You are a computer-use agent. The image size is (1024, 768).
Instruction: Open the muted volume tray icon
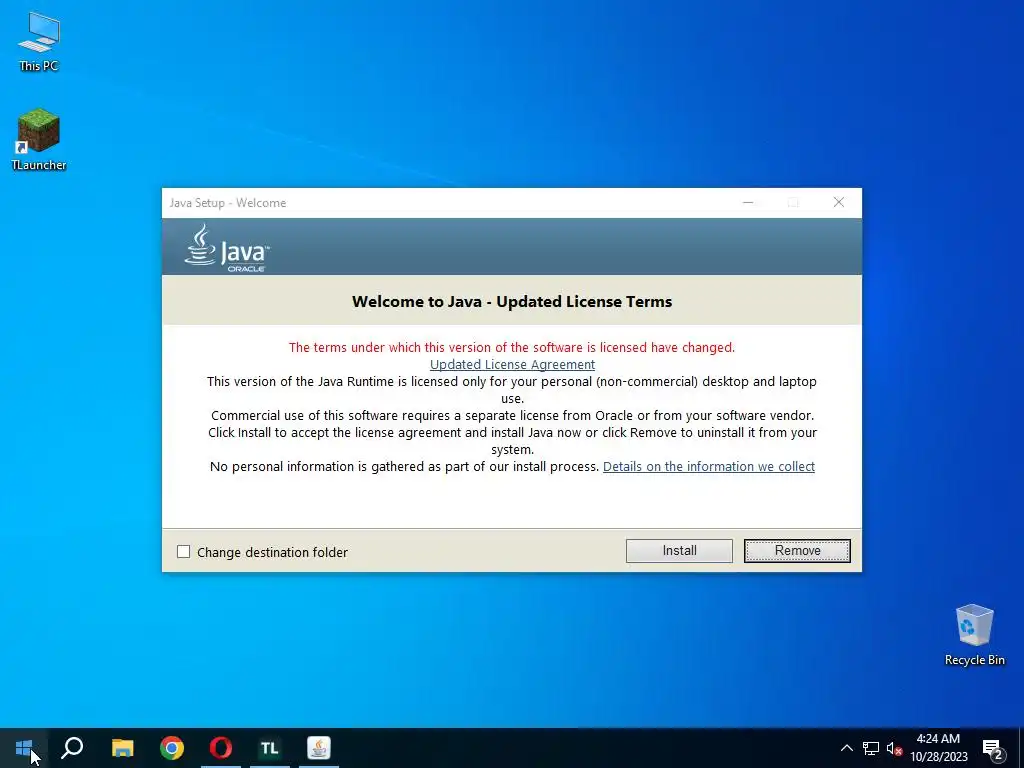(894, 748)
